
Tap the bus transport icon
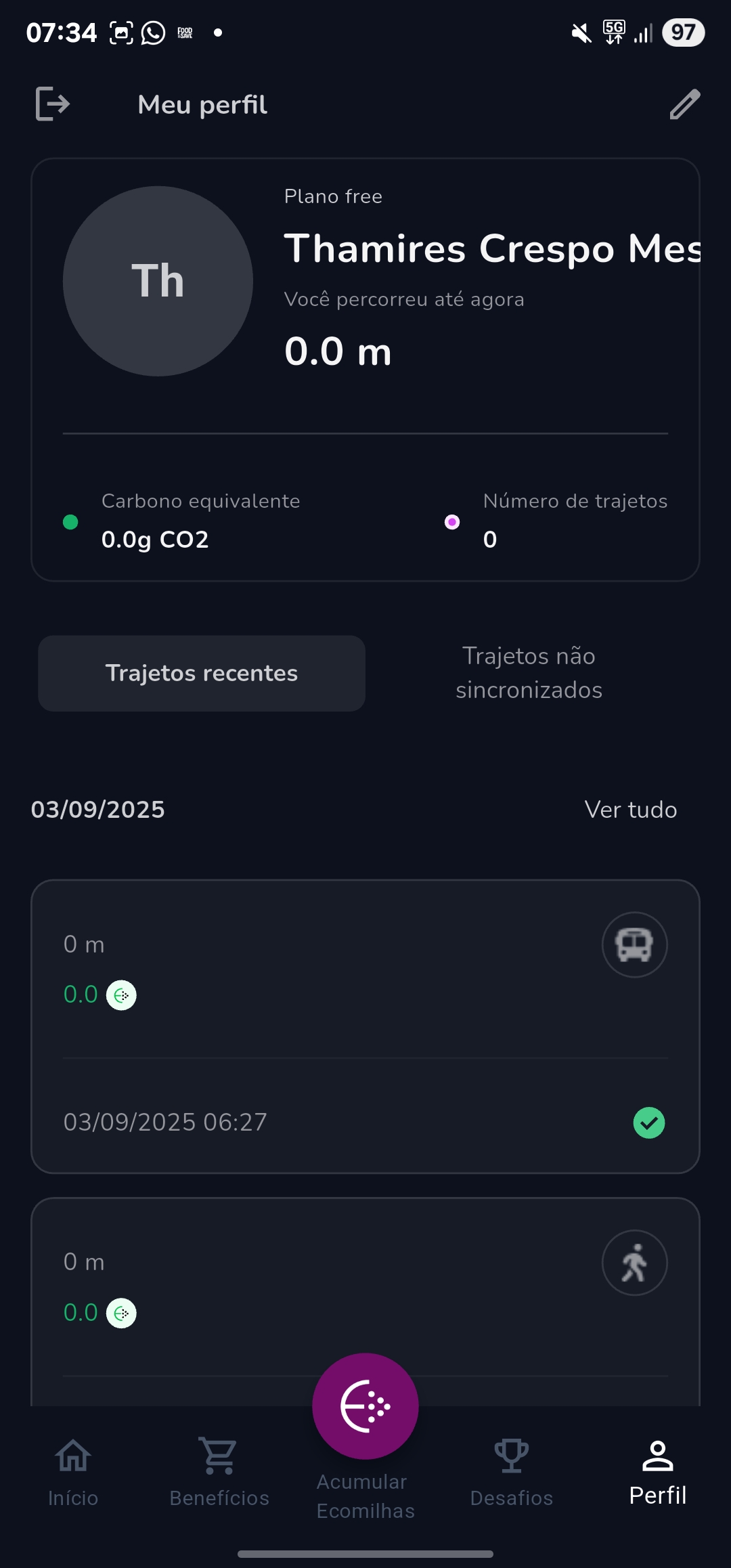click(634, 944)
